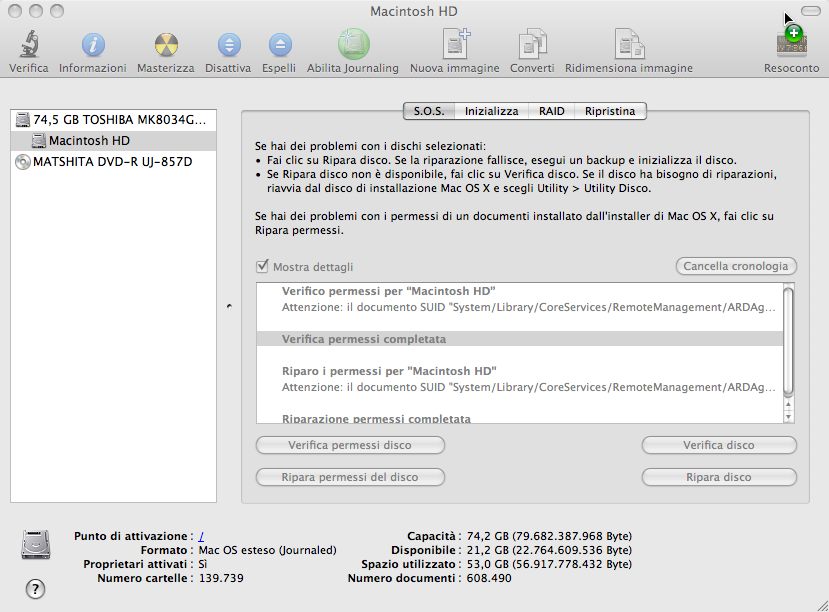Viewport: 829px width, 612px height.
Task: Click the hard disk icon beside the volume info
Action: 36,544
